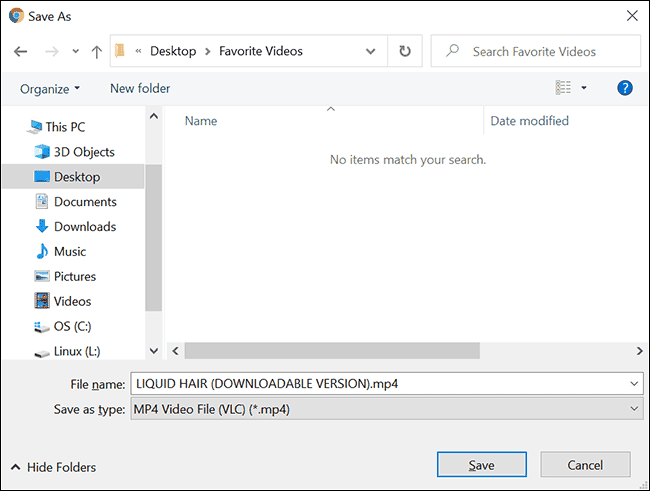The height and width of the screenshot is (491, 650).
Task: Refresh the Favorite Videos folder
Action: (x=404, y=51)
